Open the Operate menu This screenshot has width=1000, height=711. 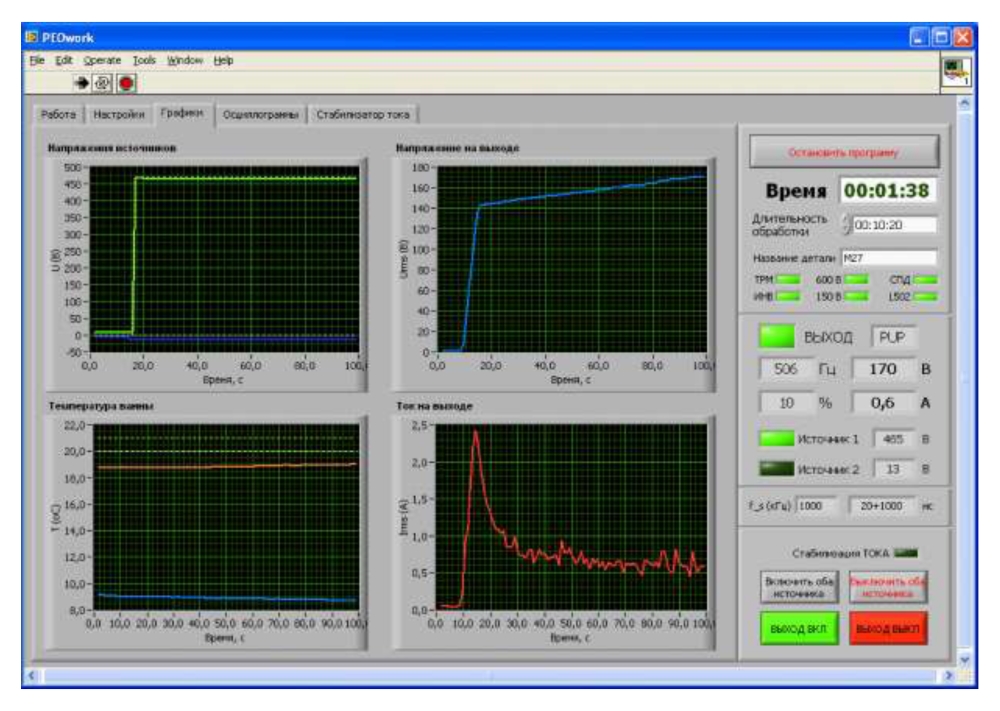pos(102,61)
